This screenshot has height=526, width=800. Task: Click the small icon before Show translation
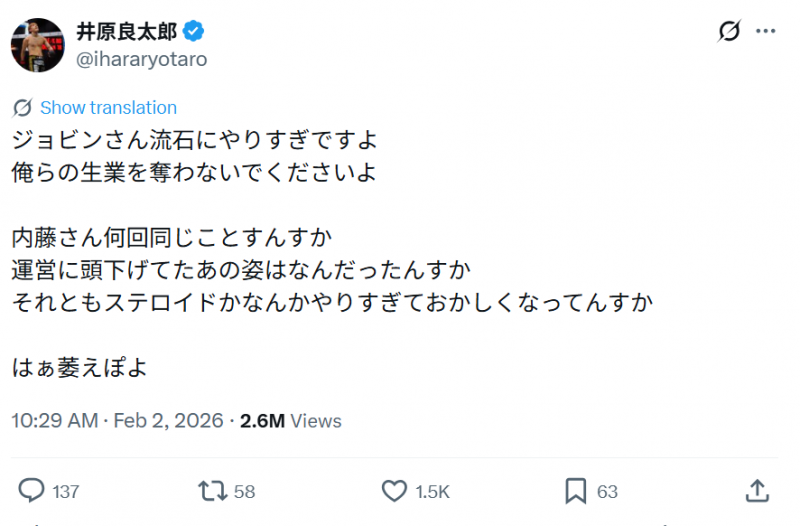[22, 108]
